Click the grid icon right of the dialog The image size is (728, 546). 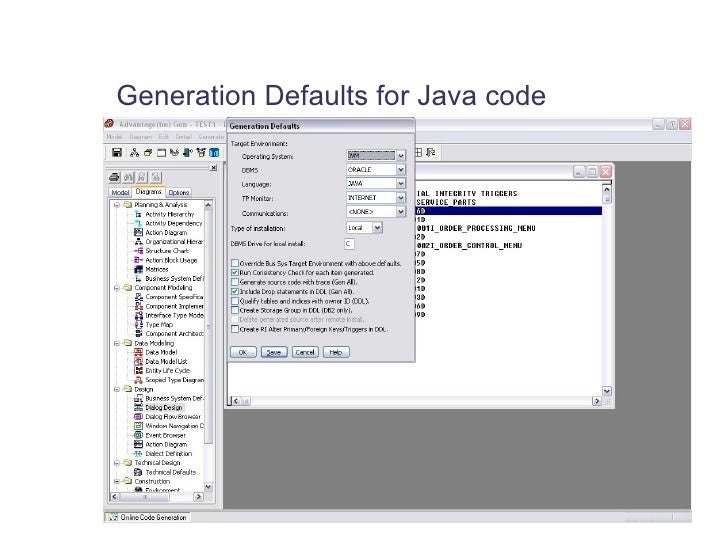coord(418,152)
